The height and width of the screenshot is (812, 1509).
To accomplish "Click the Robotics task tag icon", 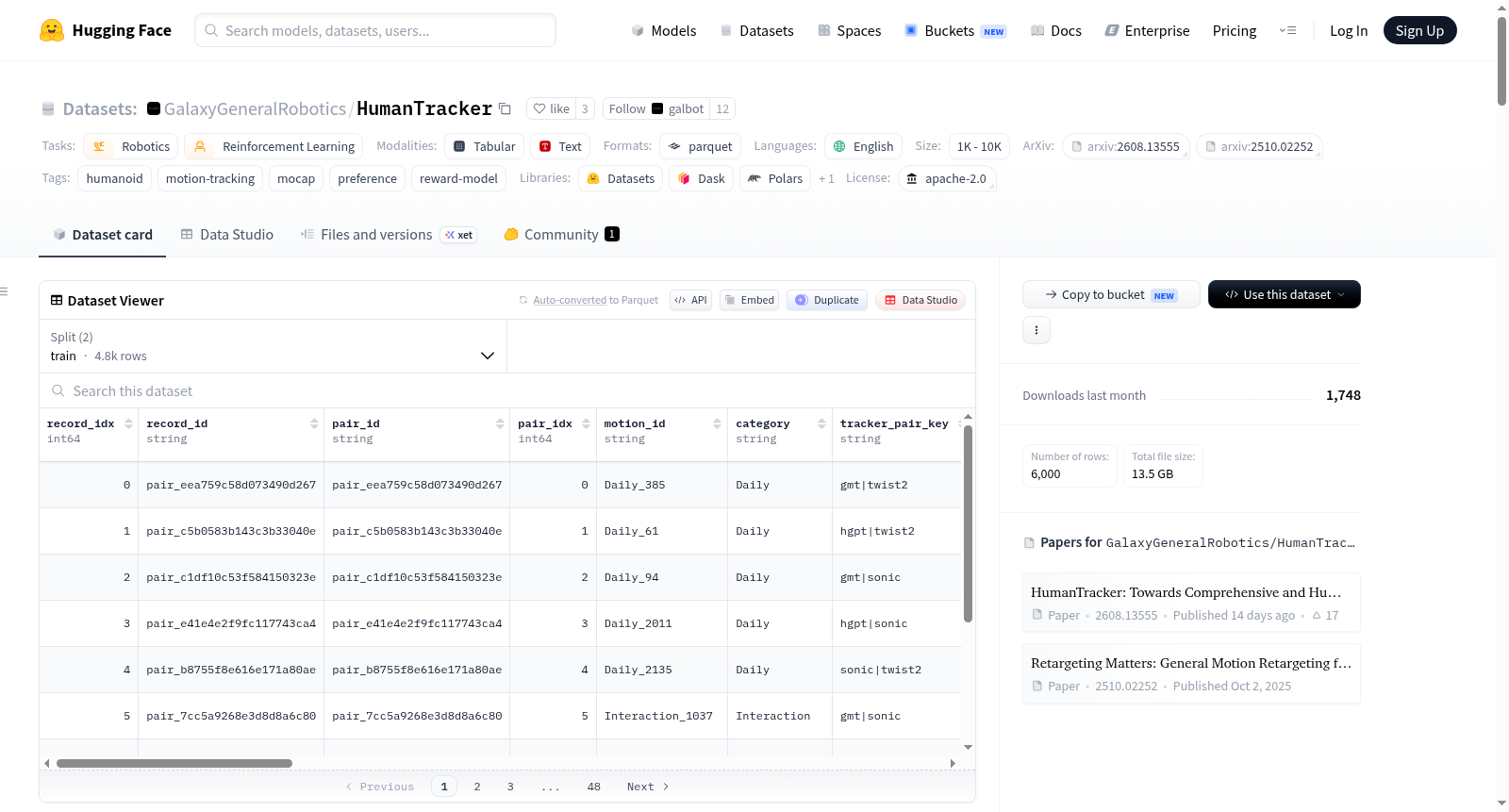I will tap(99, 146).
